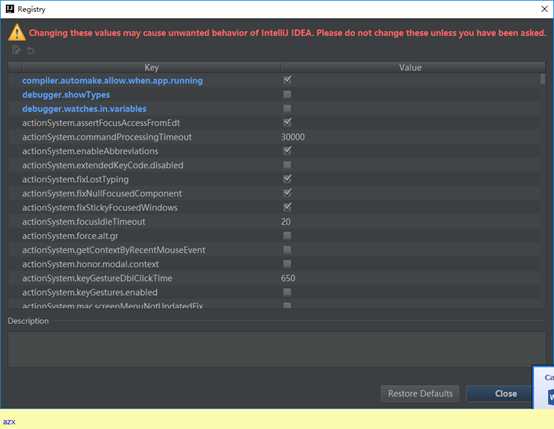Viewport: 554px width, 429px height.
Task: Select actionSystem.assertFocusAccessFromEdt key
Action: tap(101, 123)
